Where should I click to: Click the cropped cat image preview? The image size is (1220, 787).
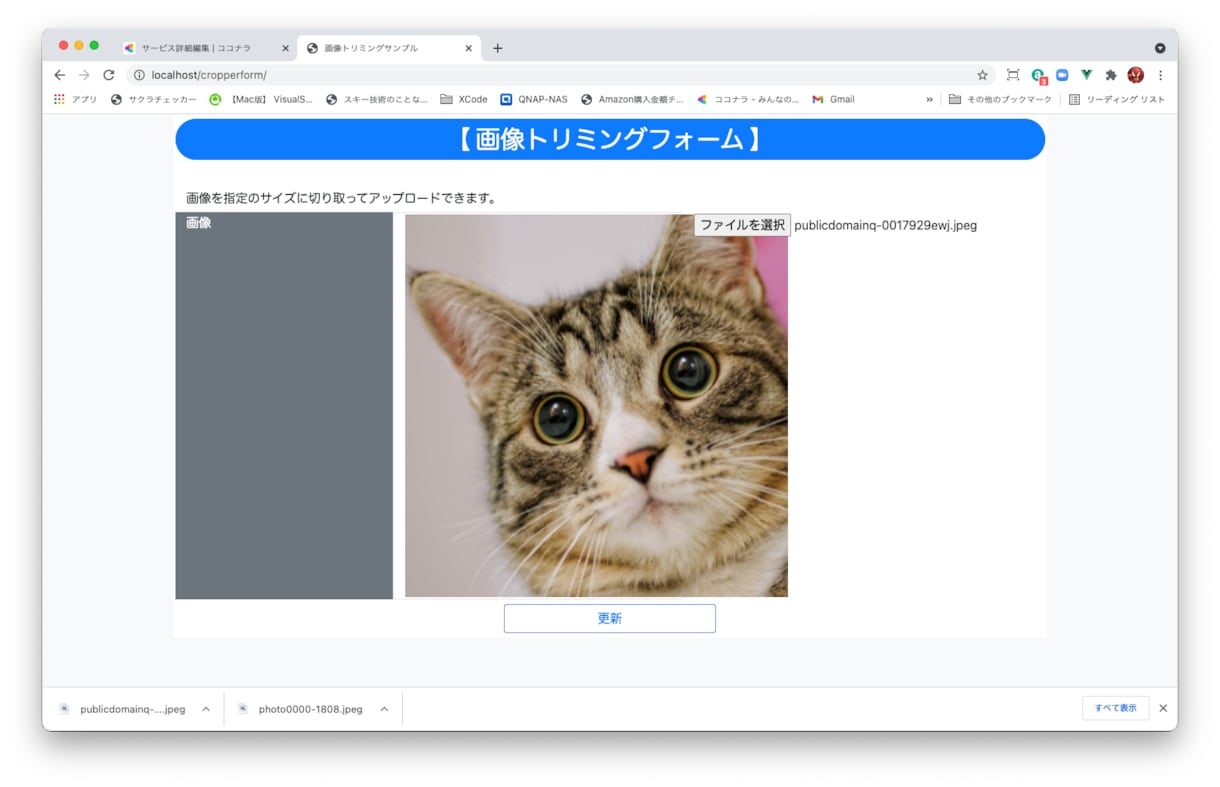point(596,405)
